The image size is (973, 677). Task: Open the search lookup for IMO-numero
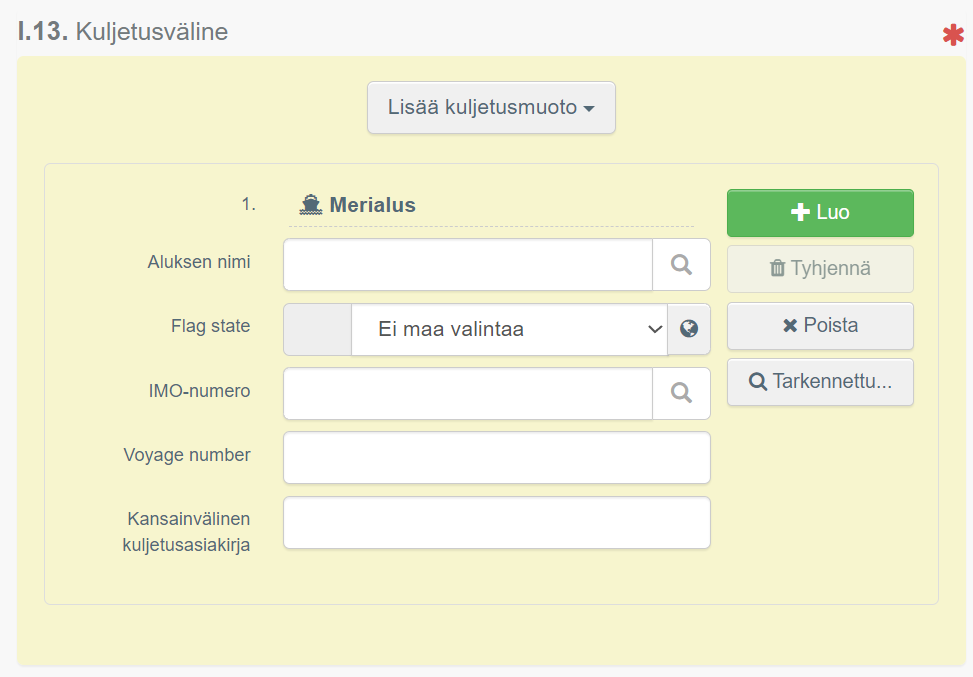pyautogui.click(x=682, y=392)
